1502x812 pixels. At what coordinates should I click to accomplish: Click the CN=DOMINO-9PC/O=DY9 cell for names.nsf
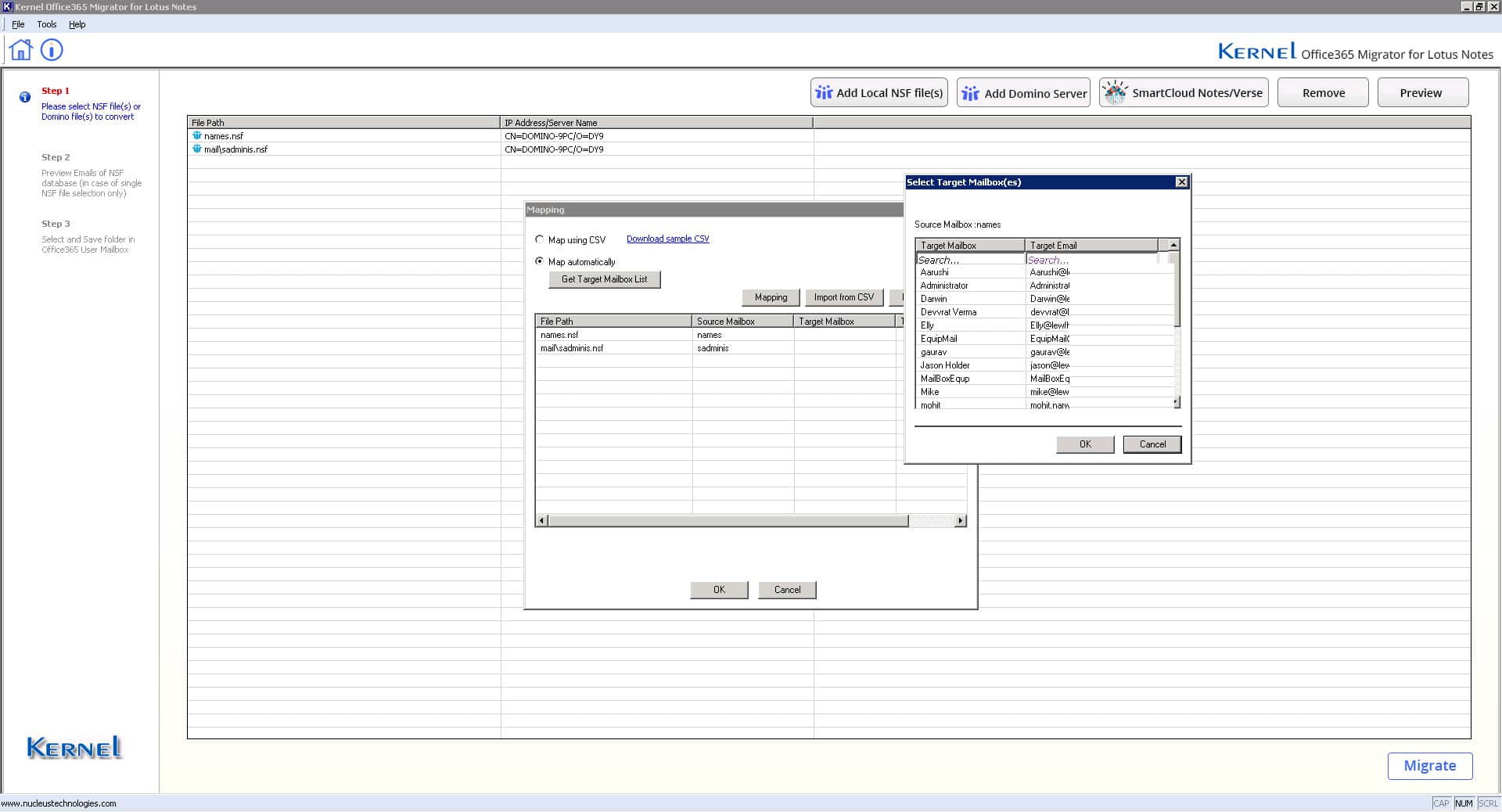click(x=656, y=136)
